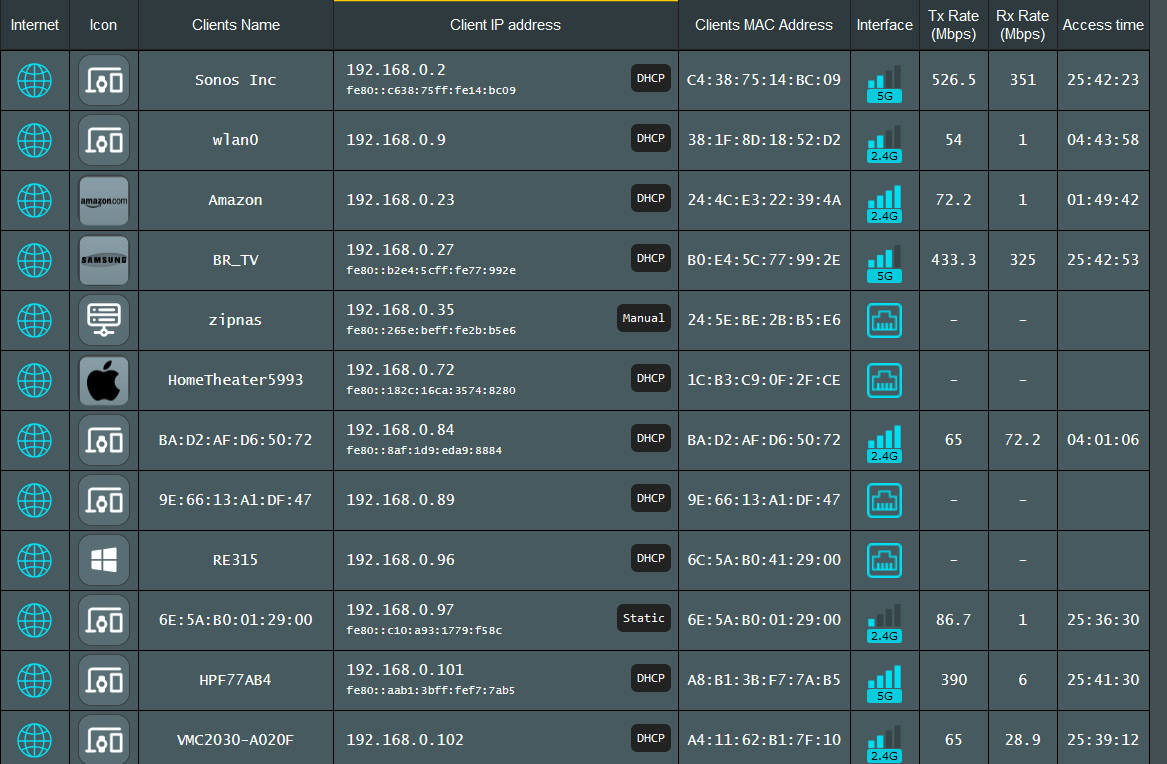Image resolution: width=1167 pixels, height=764 pixels.
Task: Click internet globe icon for Amazon
Action: (x=34, y=201)
